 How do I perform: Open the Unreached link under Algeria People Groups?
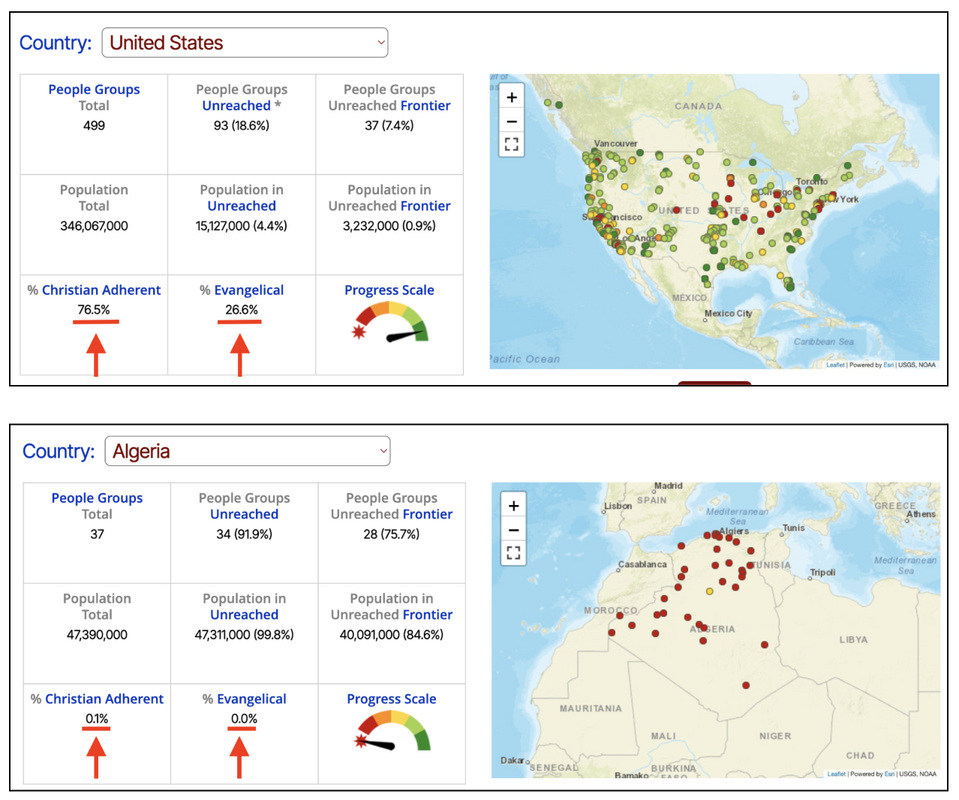click(x=244, y=514)
